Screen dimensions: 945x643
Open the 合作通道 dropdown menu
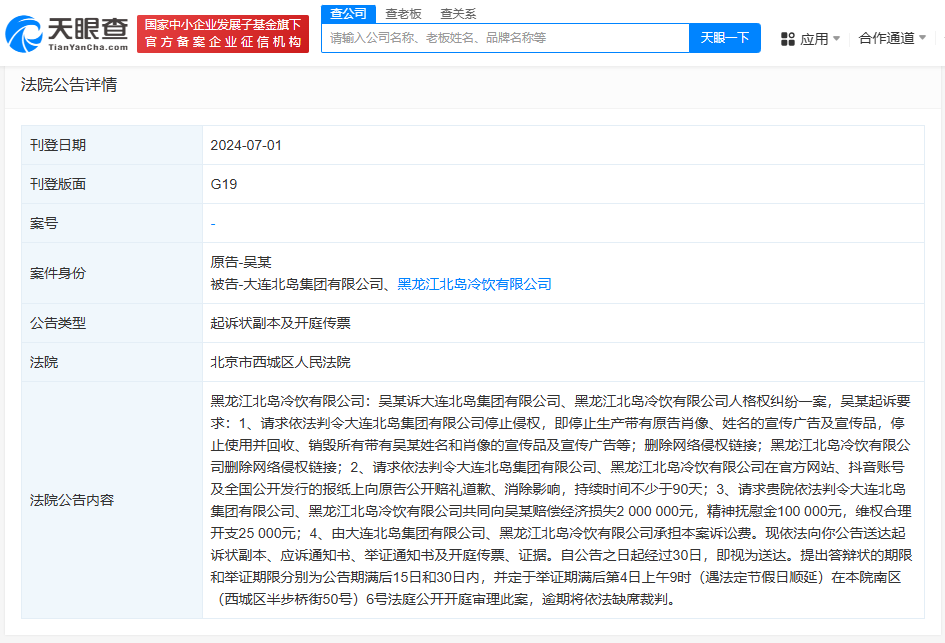892,38
